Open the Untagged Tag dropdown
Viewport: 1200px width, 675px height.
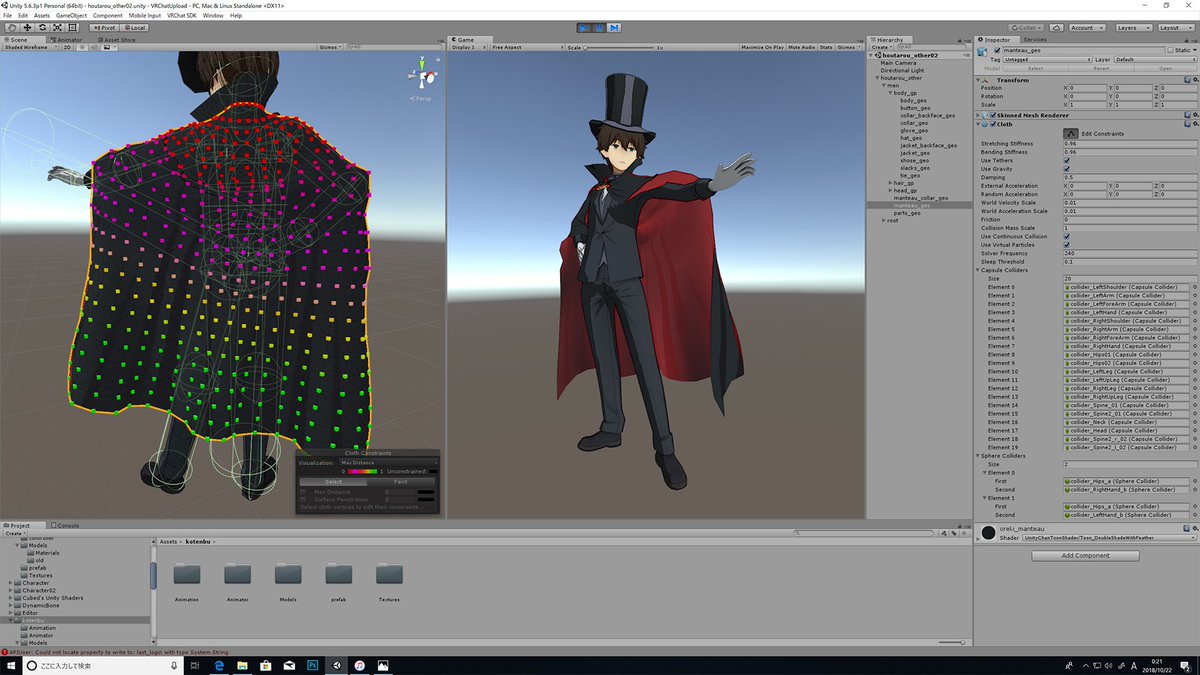[x=1047, y=60]
